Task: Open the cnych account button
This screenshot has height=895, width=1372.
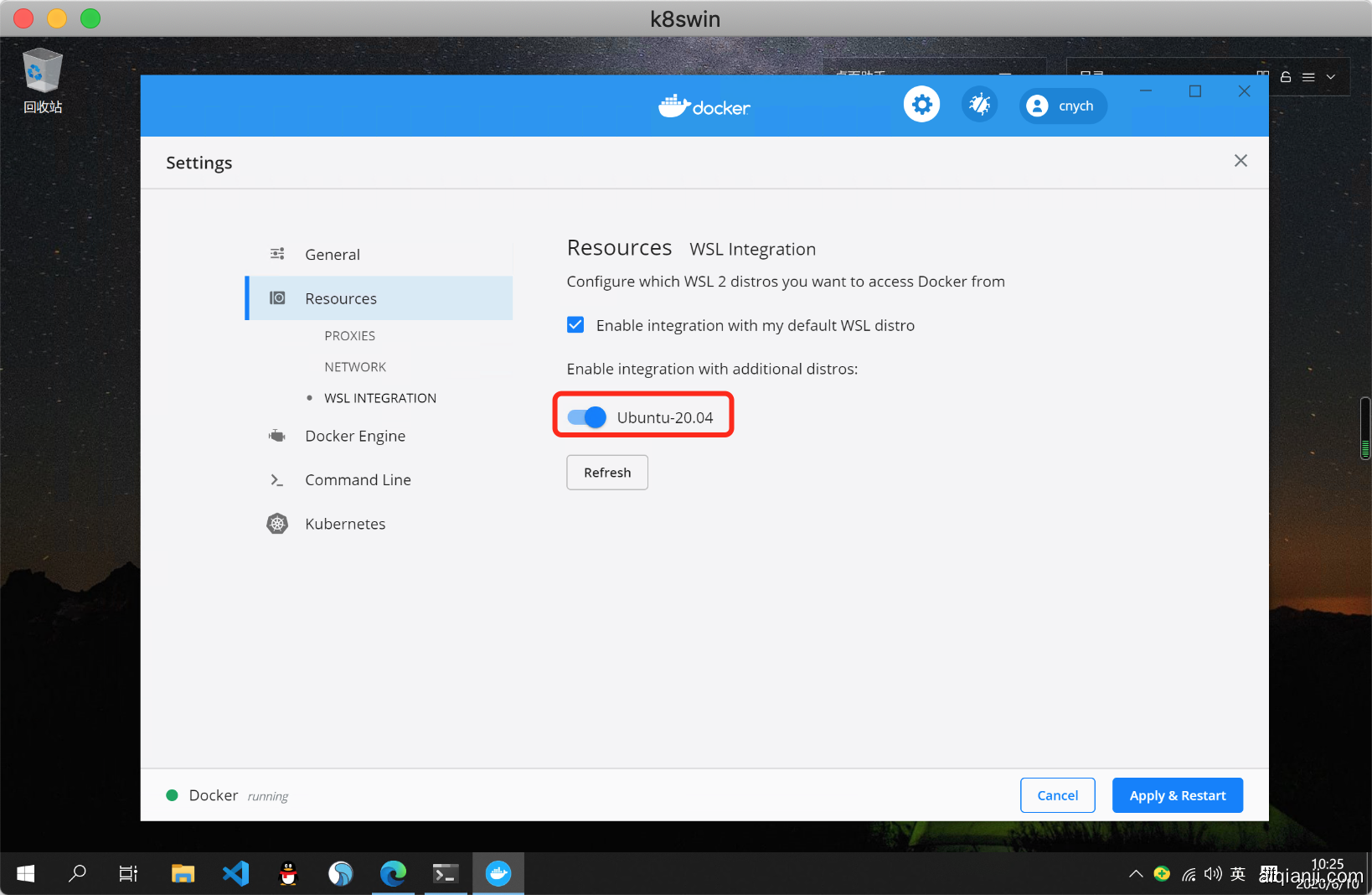Action: 1062,106
